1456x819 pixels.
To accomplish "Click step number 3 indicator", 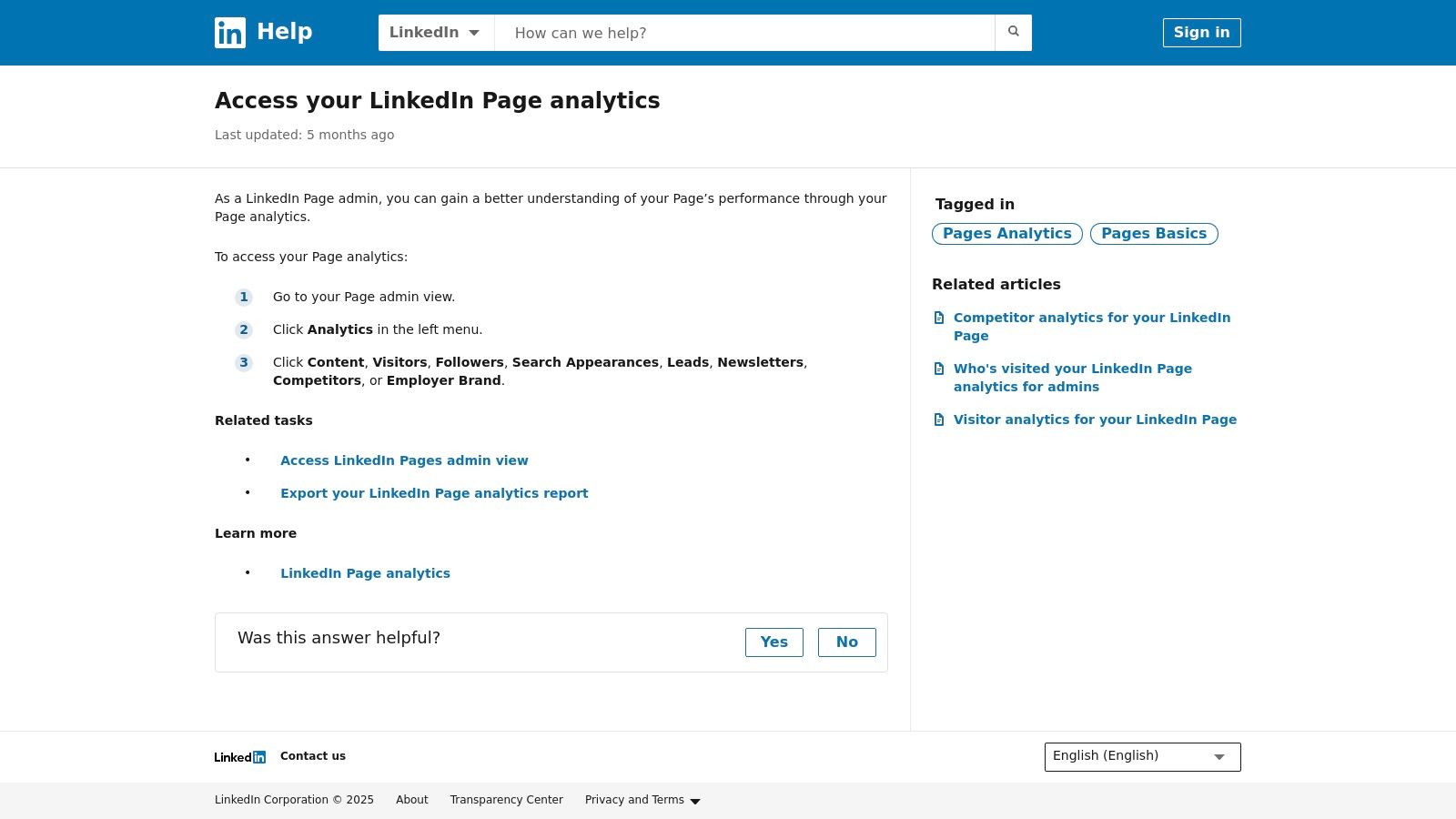I will pyautogui.click(x=244, y=362).
